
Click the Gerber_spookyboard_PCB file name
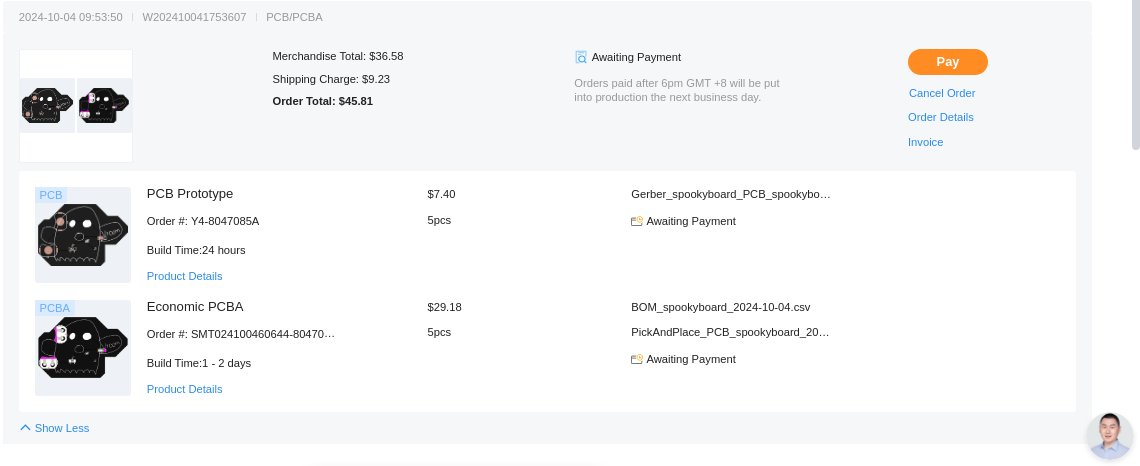pyautogui.click(x=731, y=194)
